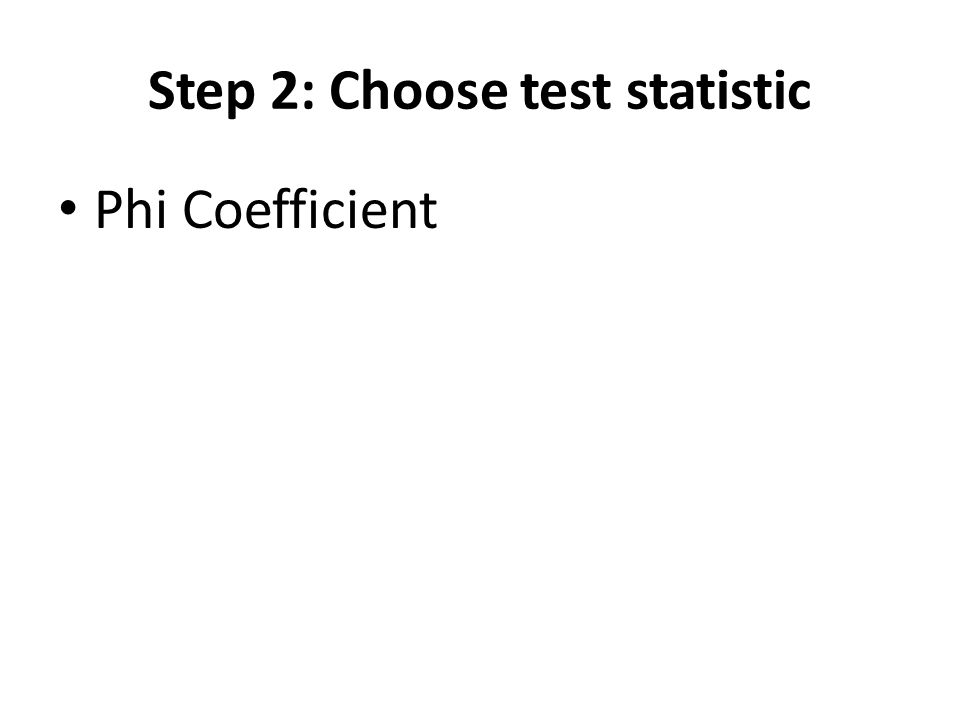Viewport: 960px width, 720px height.
Task: Click the bullet marker before 'Phi'
Action: pos(69,208)
